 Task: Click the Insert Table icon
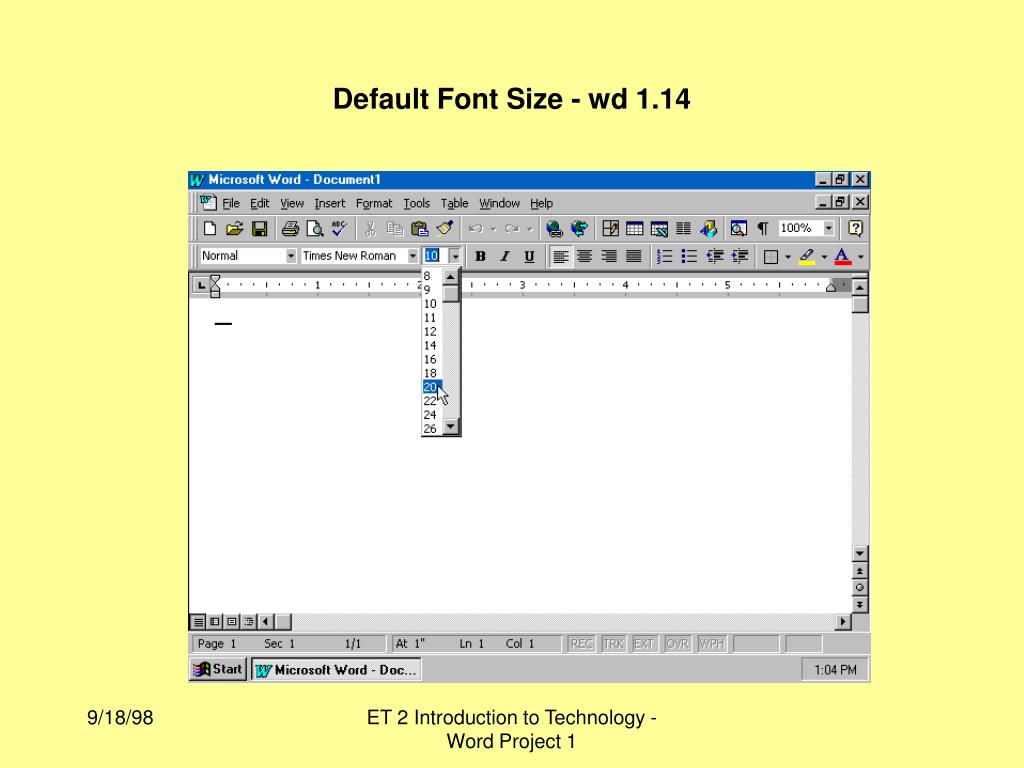[x=634, y=229]
